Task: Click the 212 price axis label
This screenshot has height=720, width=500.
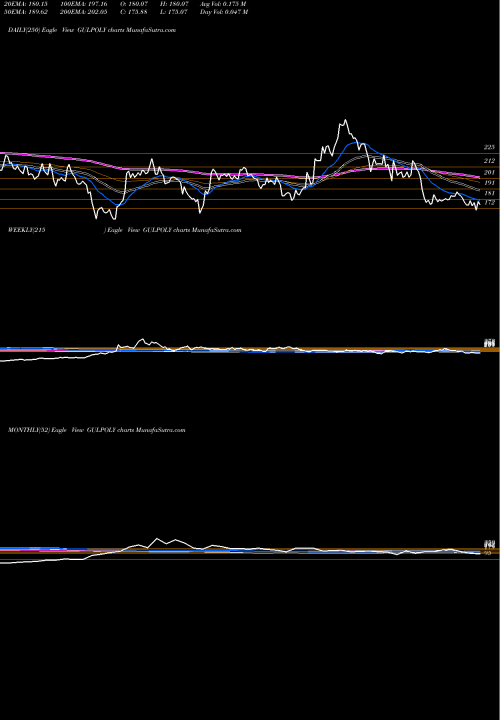Action: tap(489, 161)
